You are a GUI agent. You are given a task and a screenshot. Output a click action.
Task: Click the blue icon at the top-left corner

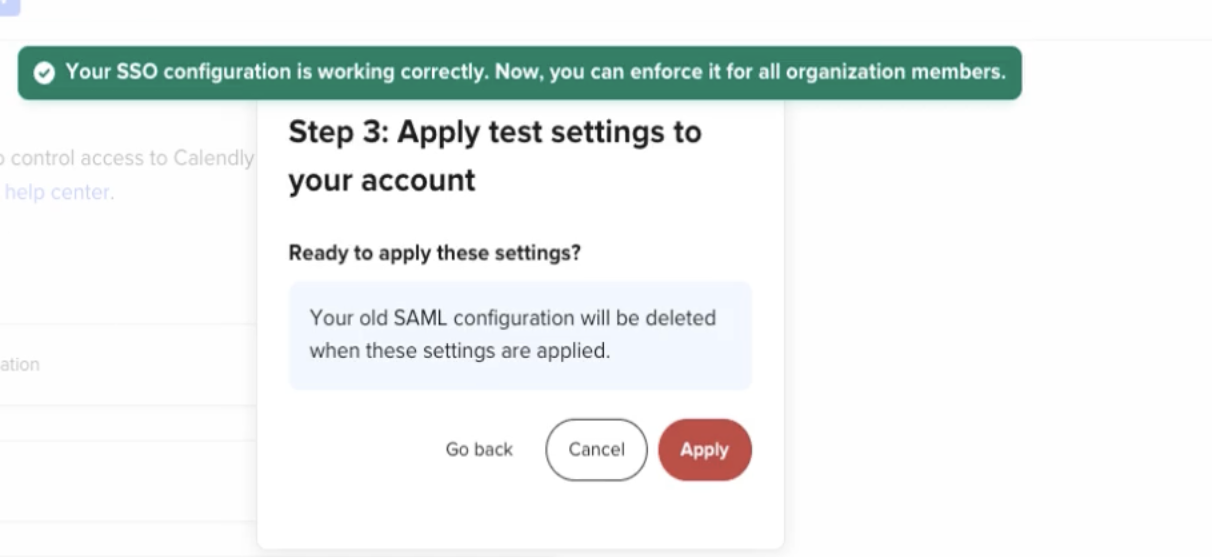(x=8, y=6)
